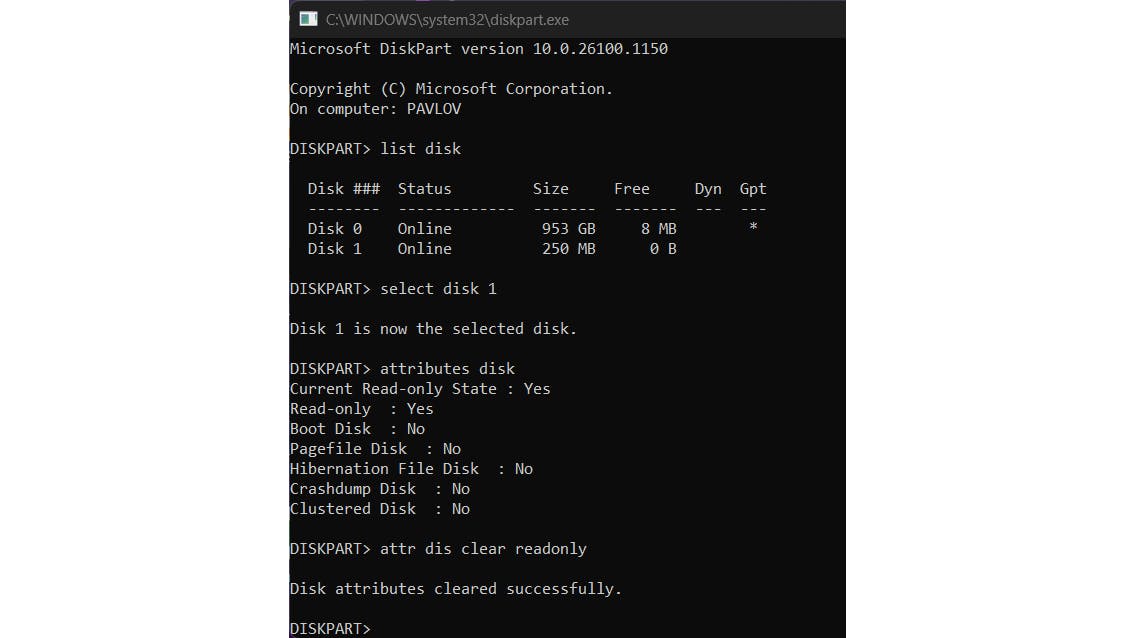The image size is (1134, 638).
Task: Click the 953 GB size value
Action: point(568,229)
